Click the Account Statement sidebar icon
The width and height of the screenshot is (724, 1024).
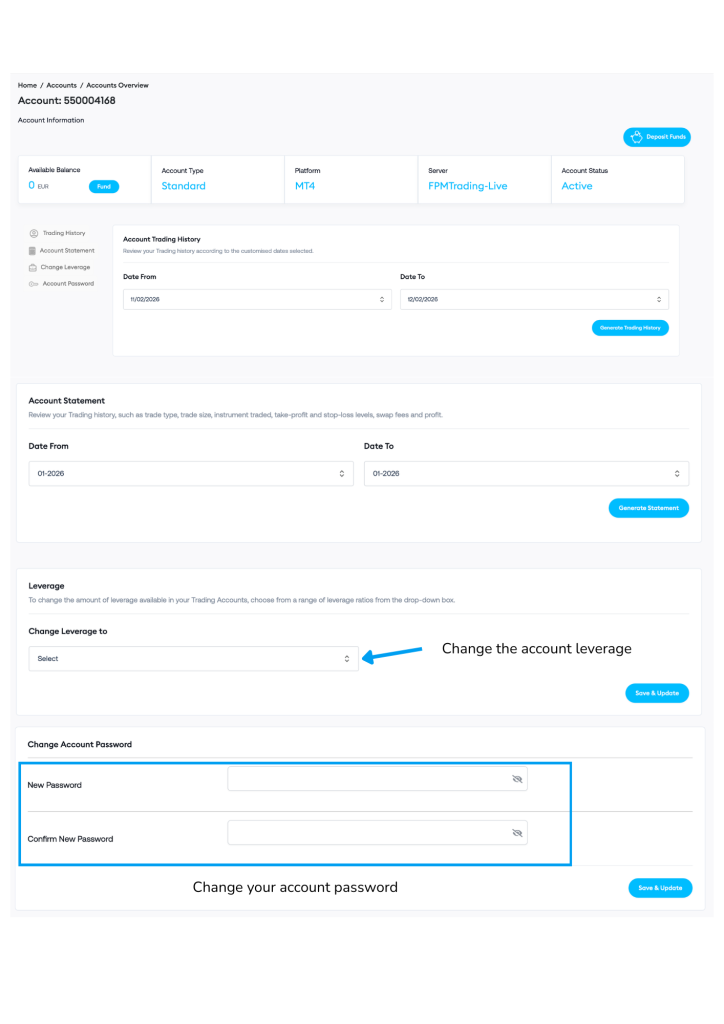[33, 250]
